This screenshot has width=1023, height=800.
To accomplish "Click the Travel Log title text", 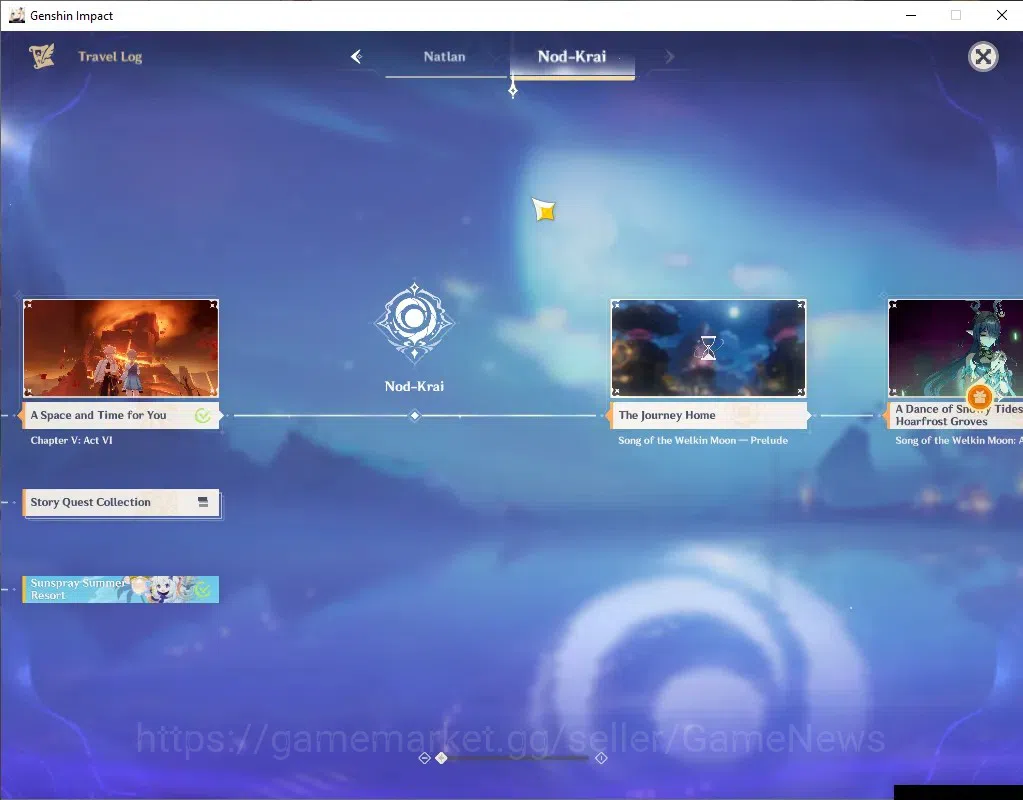I will tap(110, 57).
